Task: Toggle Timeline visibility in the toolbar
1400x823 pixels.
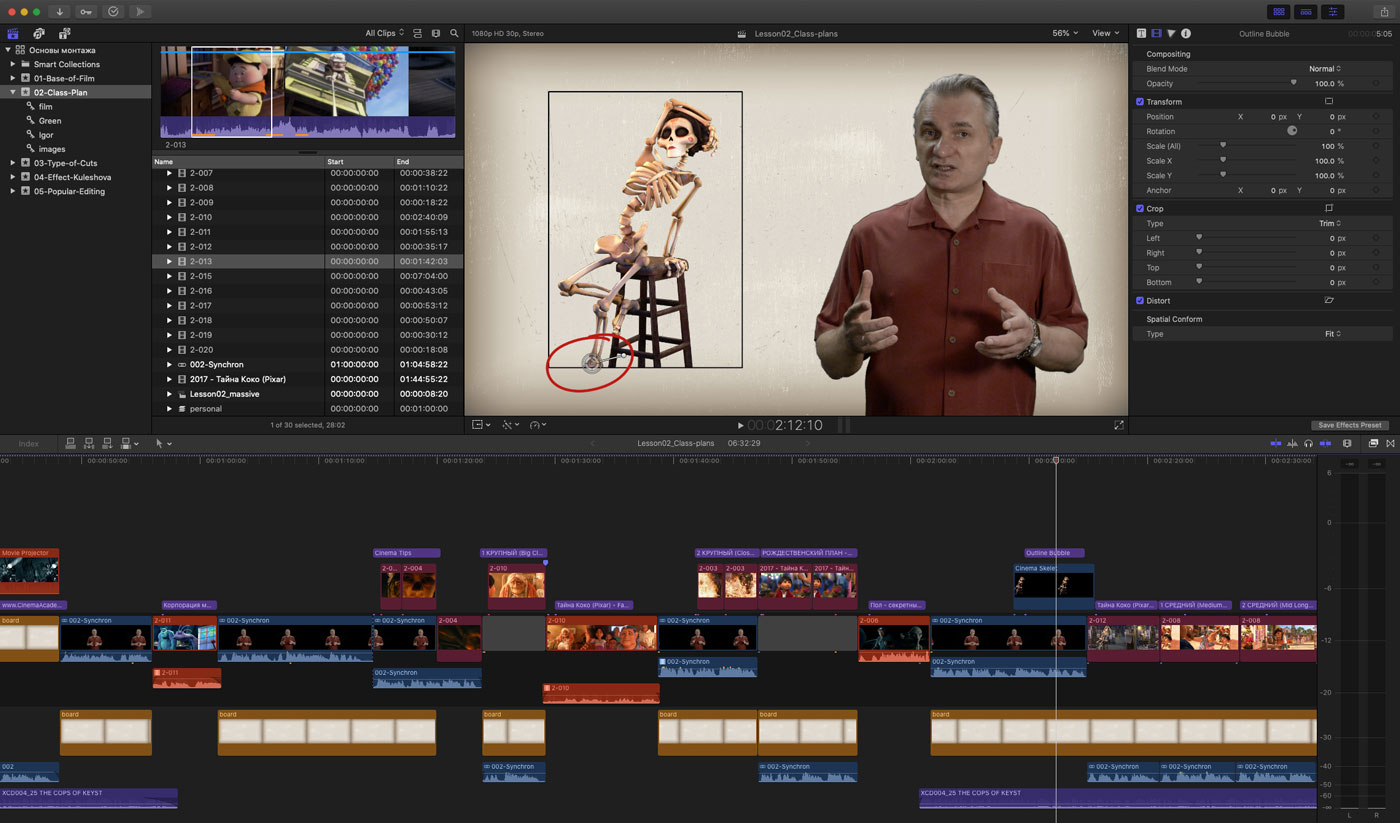Action: coord(1305,11)
